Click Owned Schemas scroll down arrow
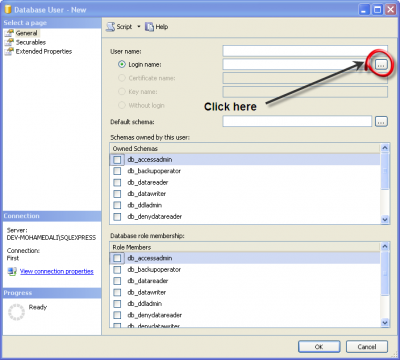The width and height of the screenshot is (400, 360). coord(385,219)
